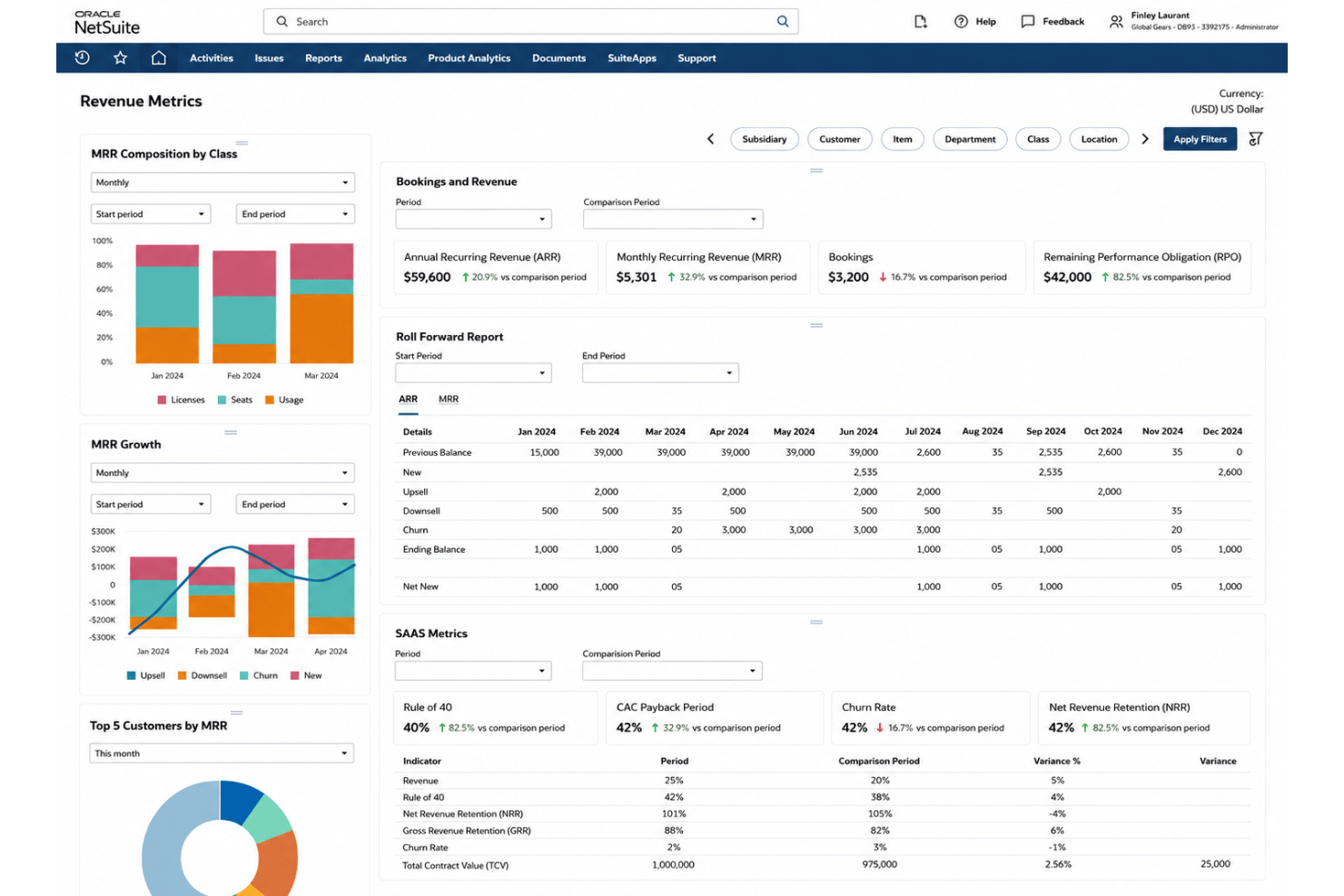Image resolution: width=1344 pixels, height=896 pixels.
Task: Open the Recent Records clock icon
Action: tap(82, 58)
